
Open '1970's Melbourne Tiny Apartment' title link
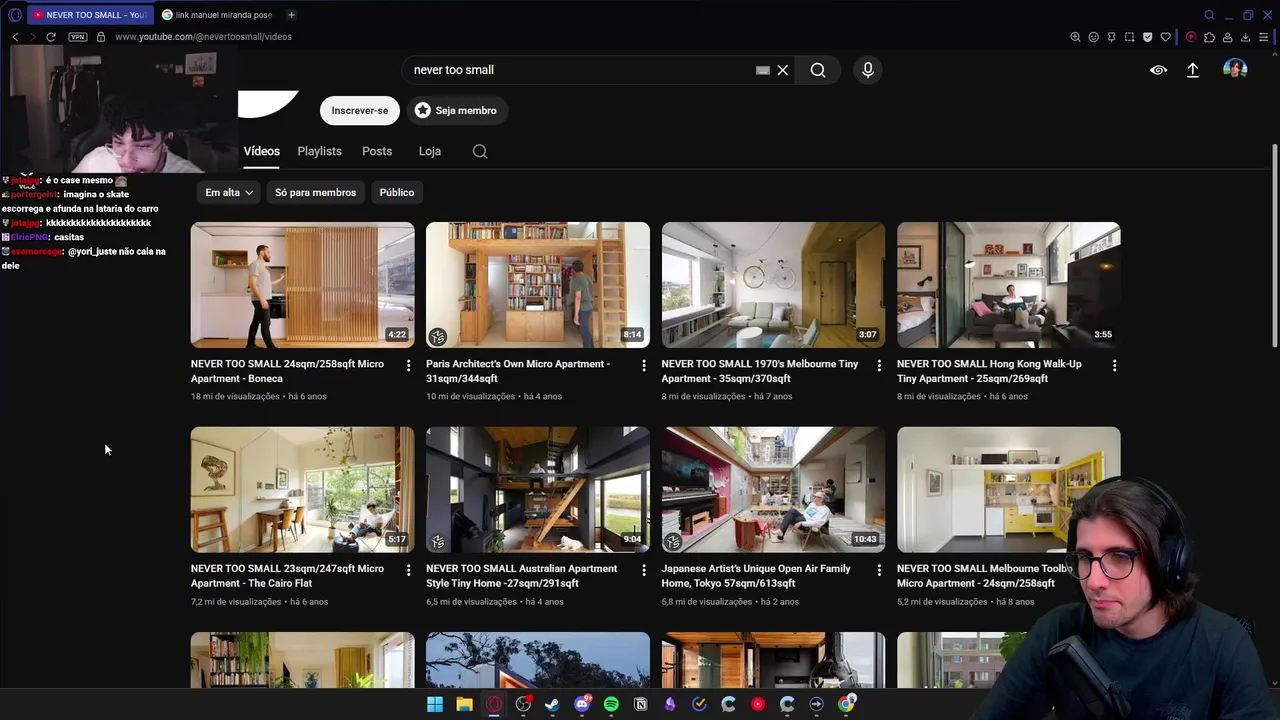[x=760, y=371]
